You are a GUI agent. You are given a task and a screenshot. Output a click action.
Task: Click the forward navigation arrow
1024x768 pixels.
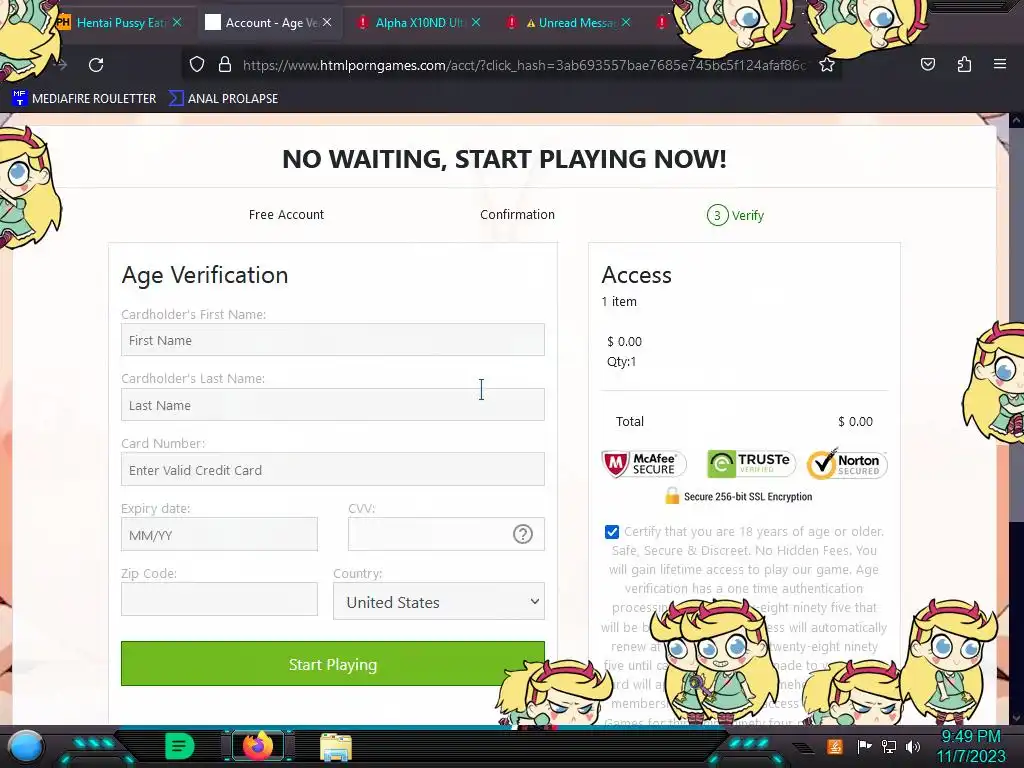point(61,65)
